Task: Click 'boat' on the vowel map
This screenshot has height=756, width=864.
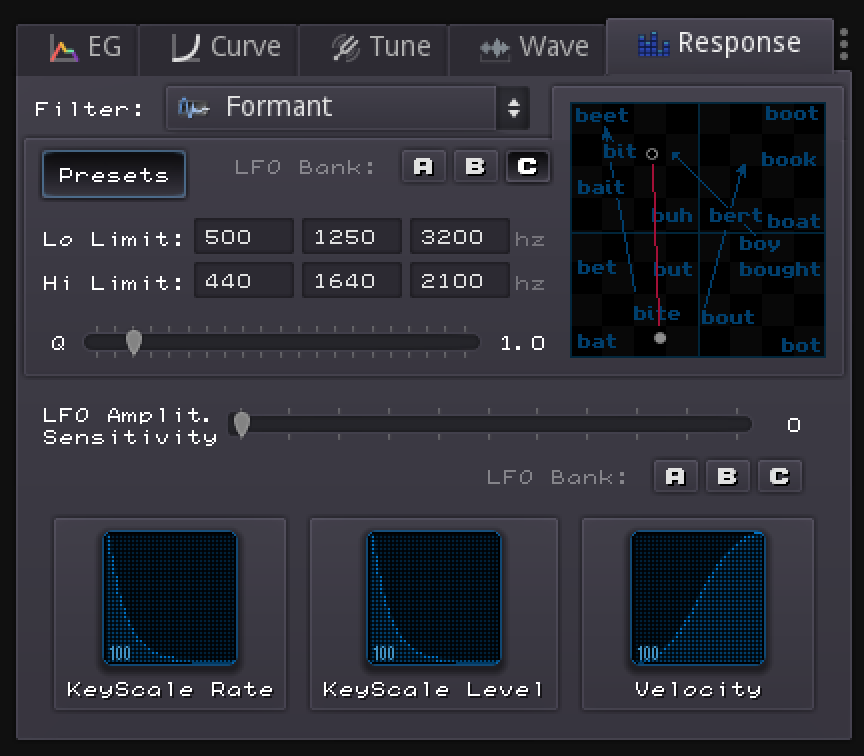Action: (794, 222)
